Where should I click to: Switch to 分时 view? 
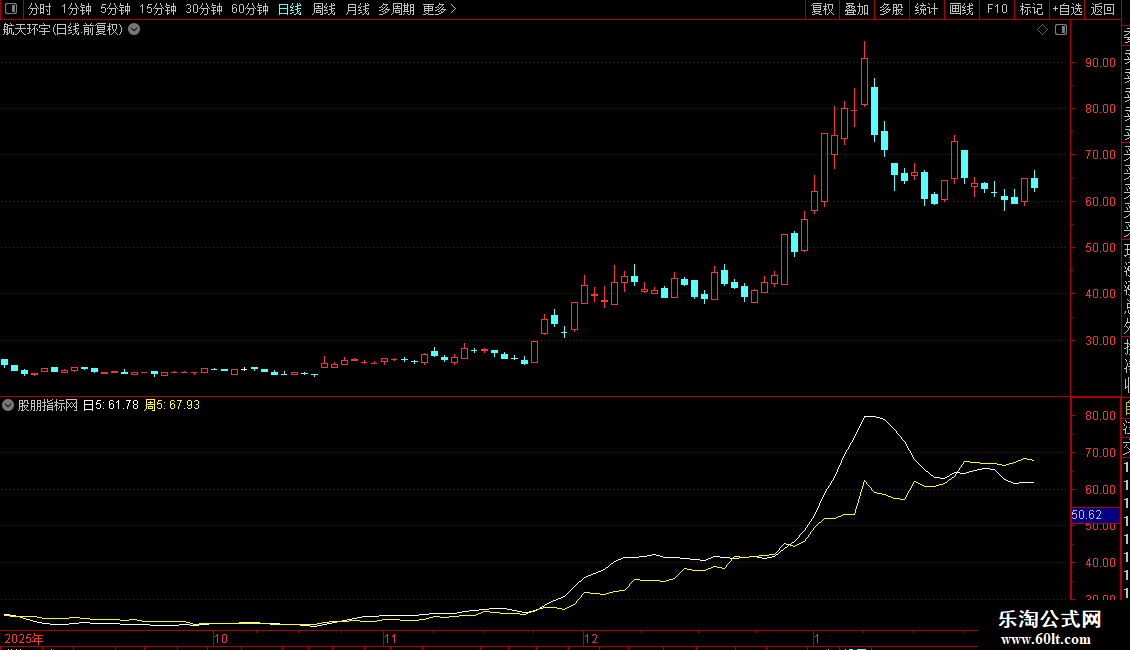click(40, 9)
